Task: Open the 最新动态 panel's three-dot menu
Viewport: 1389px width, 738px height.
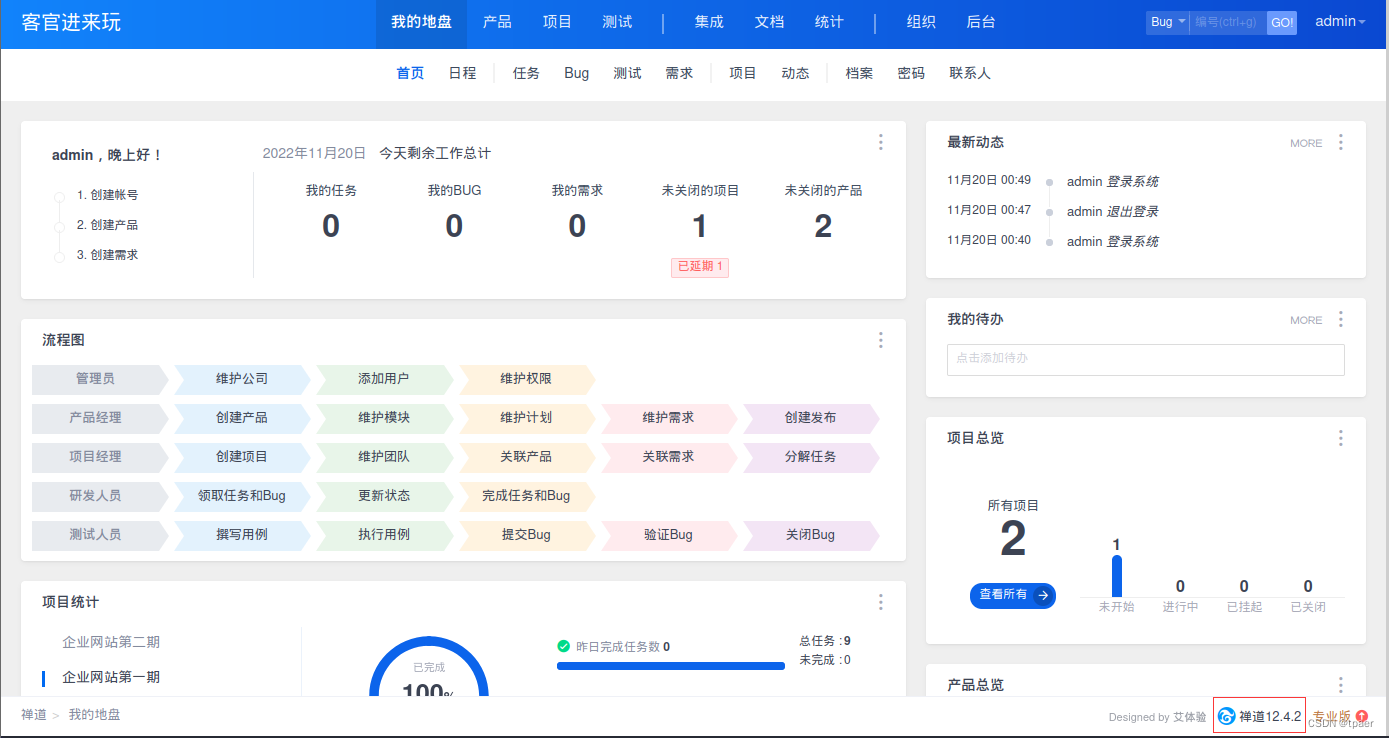Action: (1341, 142)
